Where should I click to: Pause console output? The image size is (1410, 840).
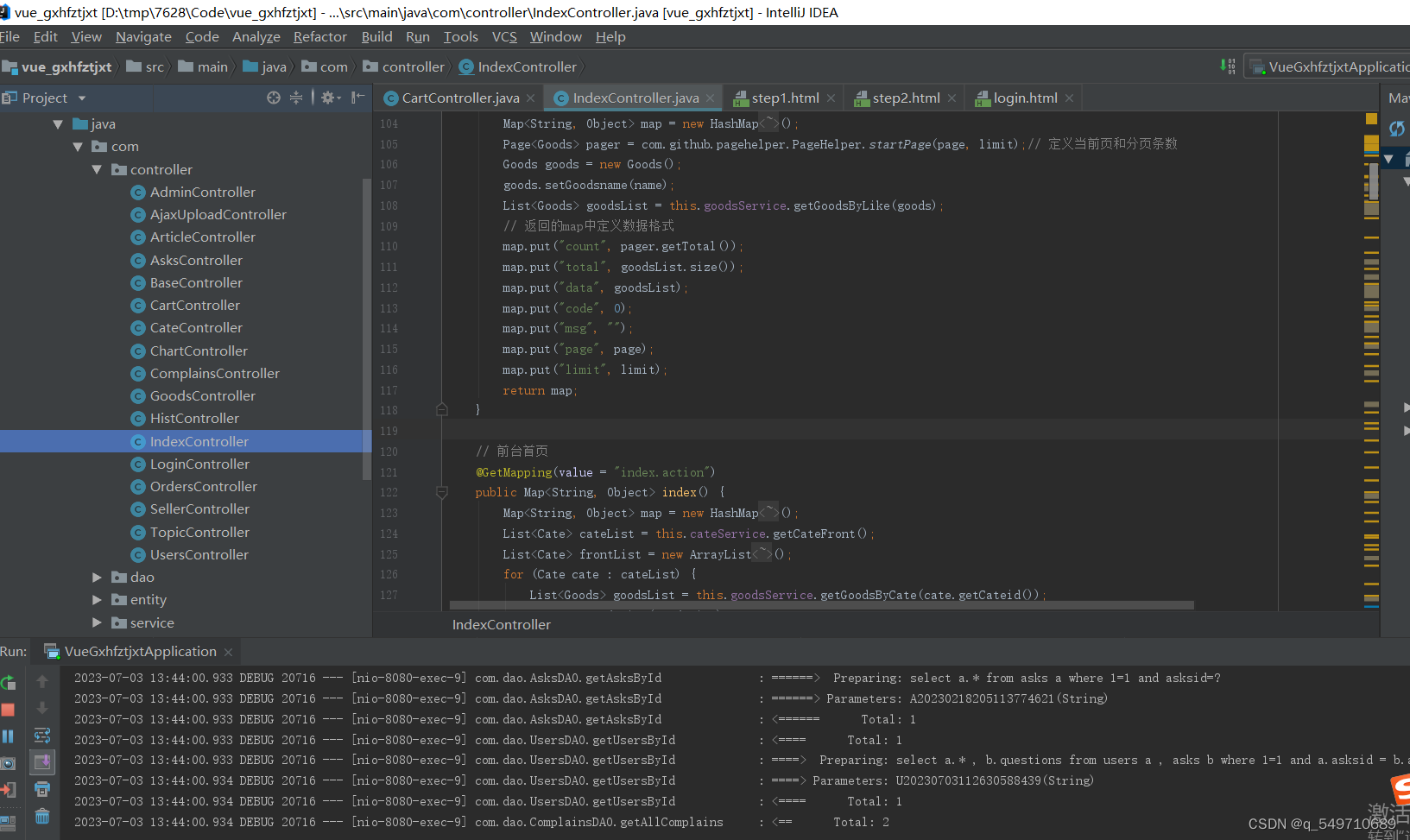click(x=9, y=736)
